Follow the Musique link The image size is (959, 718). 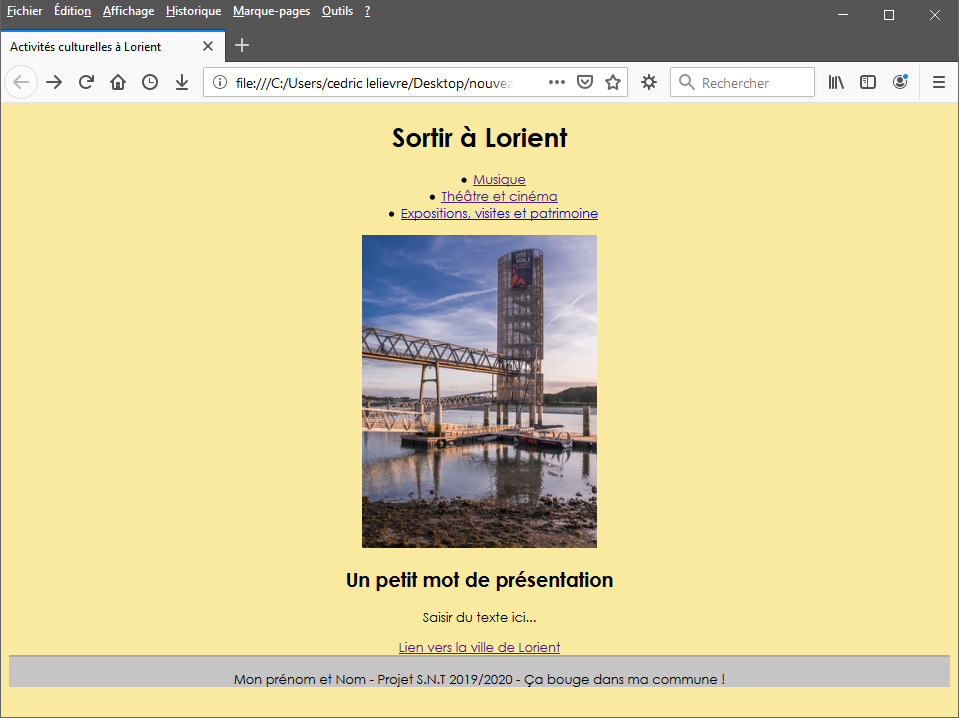[x=499, y=179]
